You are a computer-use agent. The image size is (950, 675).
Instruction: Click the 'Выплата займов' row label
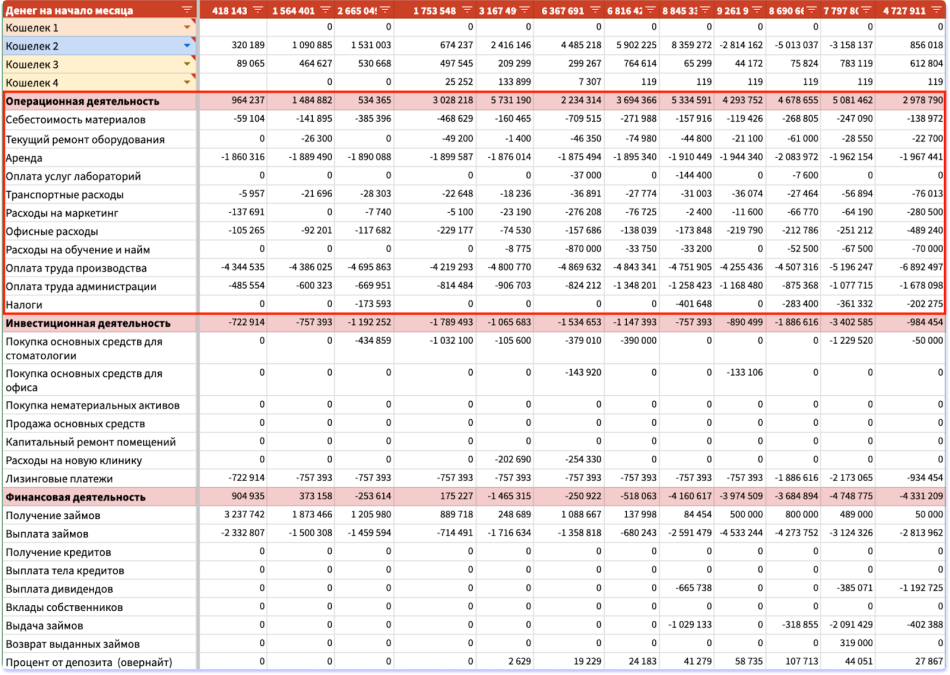[x=47, y=534]
